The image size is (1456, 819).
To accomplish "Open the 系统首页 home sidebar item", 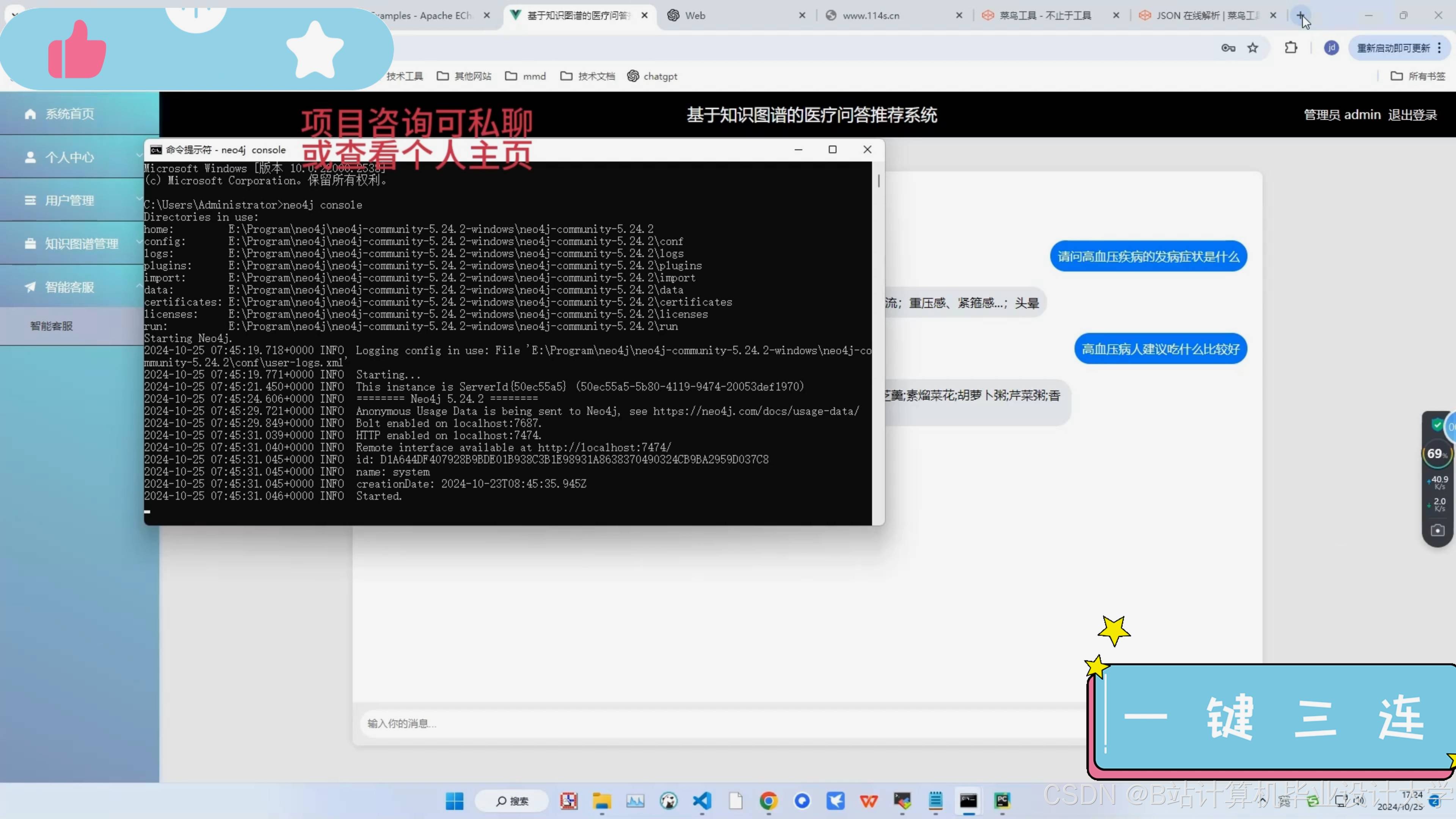I will coord(79,114).
